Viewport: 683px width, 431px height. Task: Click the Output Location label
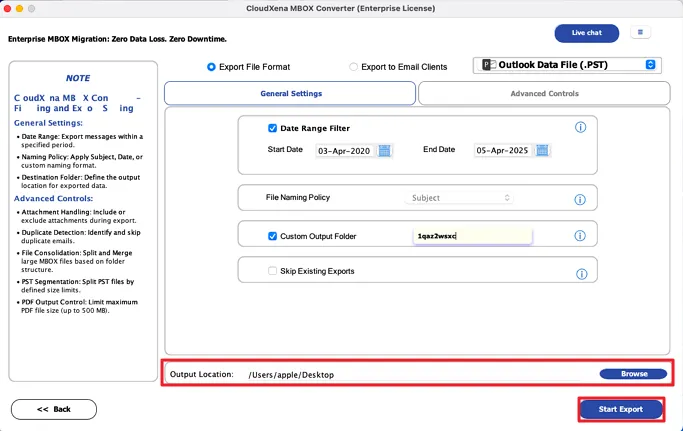[202, 374]
